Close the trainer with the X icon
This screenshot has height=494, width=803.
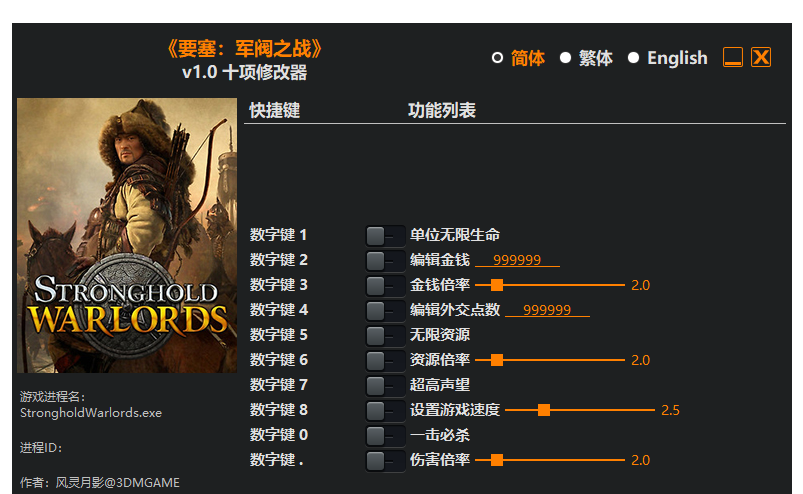pyautogui.click(x=760, y=57)
